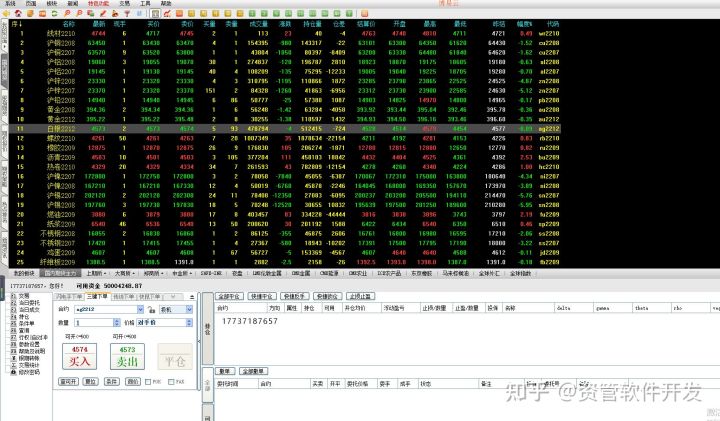Click the 快捷平仓 button
Screen dimensions: 720x421
coord(262,296)
